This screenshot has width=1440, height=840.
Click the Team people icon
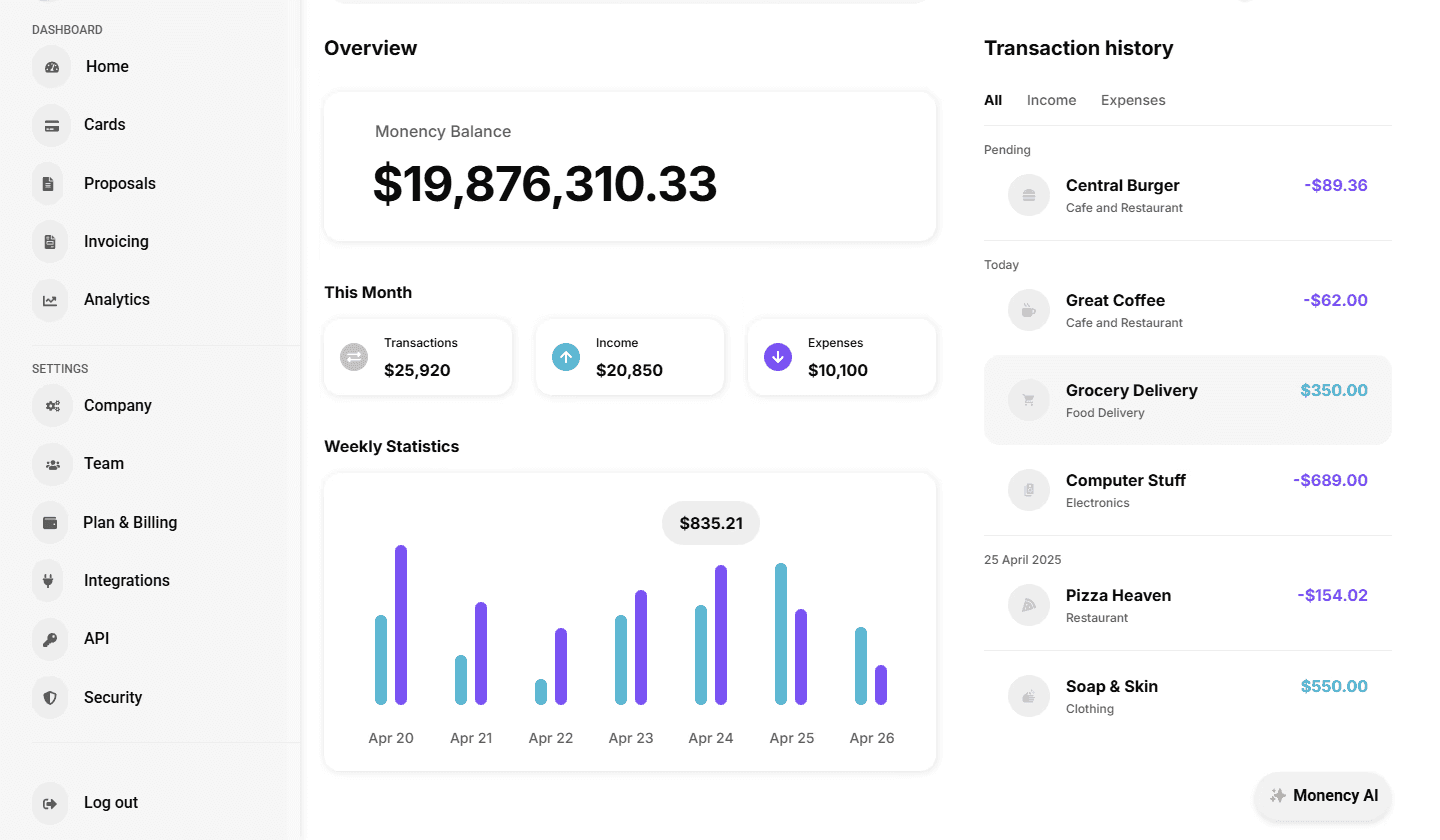[52, 464]
